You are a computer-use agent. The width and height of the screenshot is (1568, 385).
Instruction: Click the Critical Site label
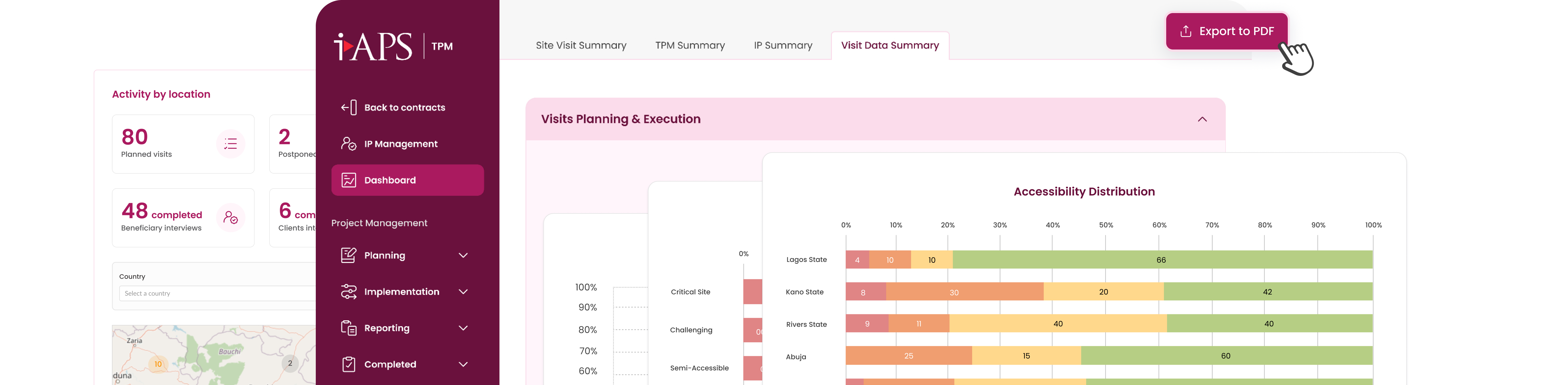(690, 292)
